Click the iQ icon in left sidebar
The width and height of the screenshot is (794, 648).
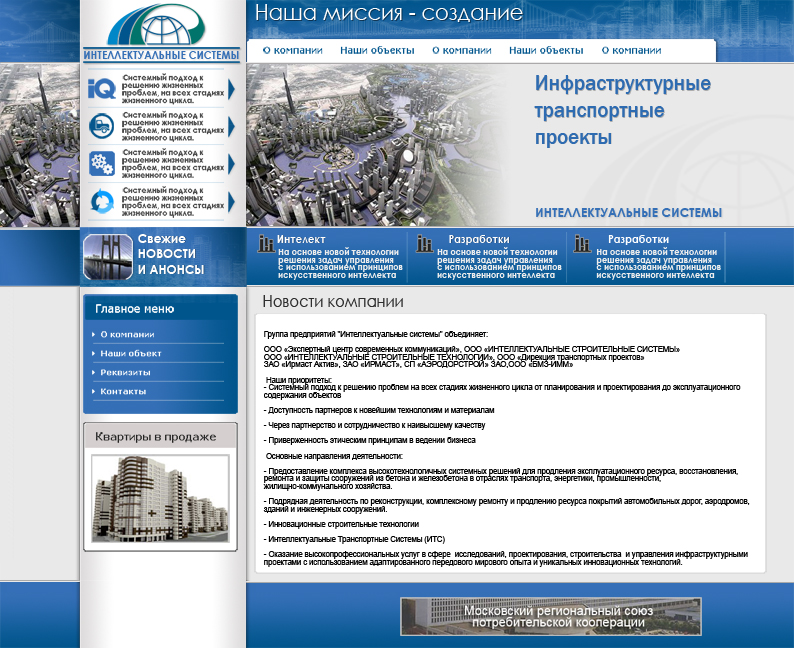click(102, 89)
